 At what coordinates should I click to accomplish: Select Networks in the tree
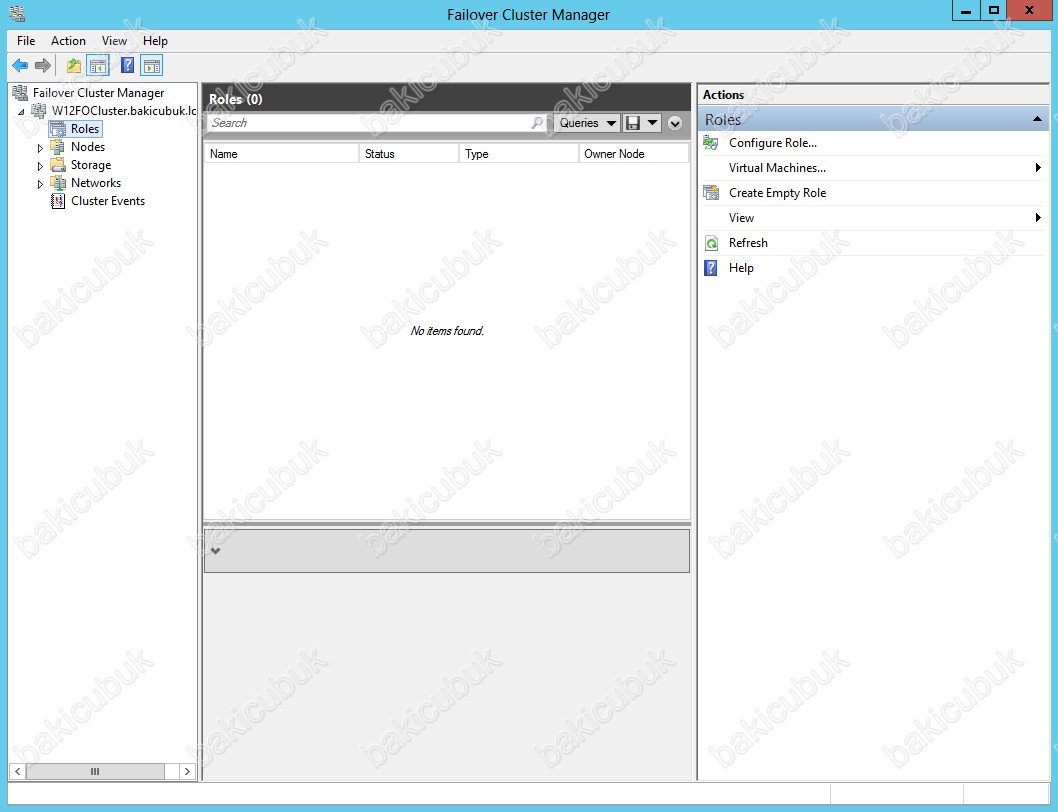[x=96, y=183]
